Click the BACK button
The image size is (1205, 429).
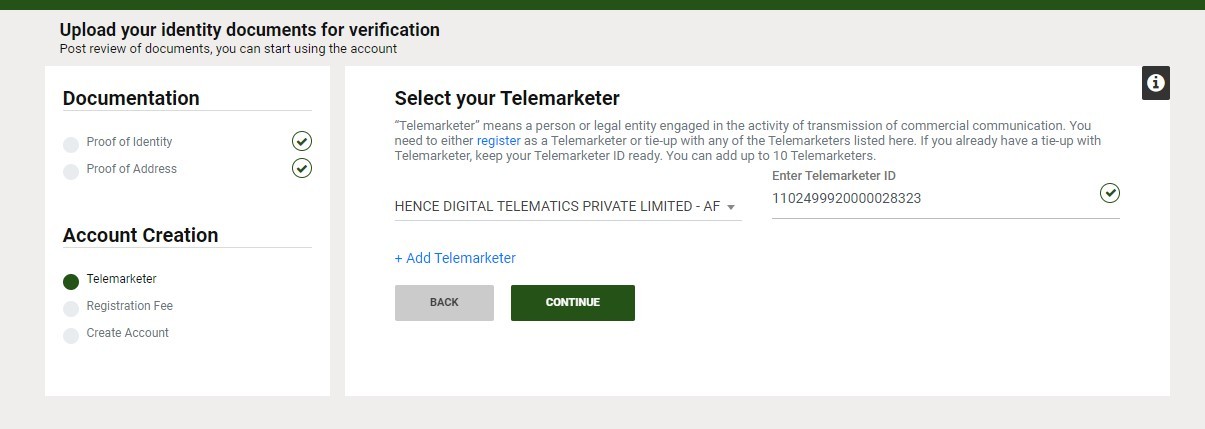point(444,303)
